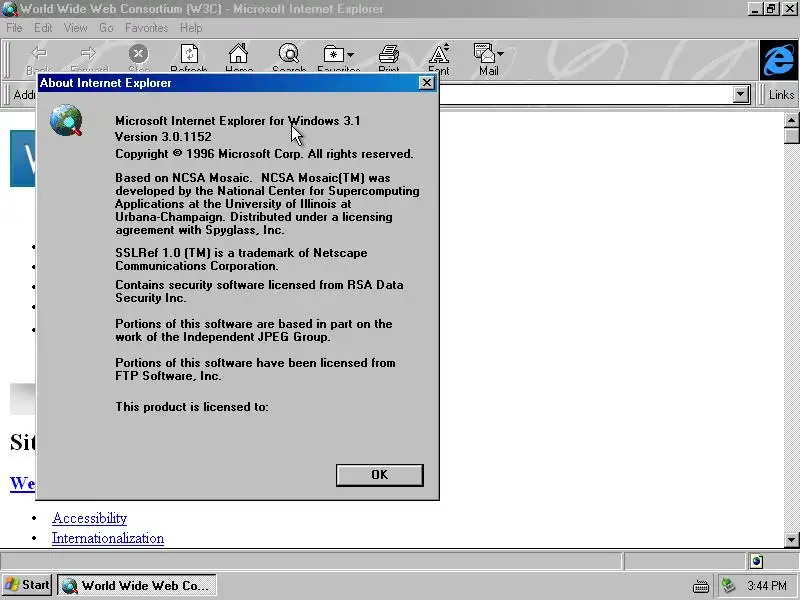
Task: Open the Address bar dropdown arrow
Action: 741,94
